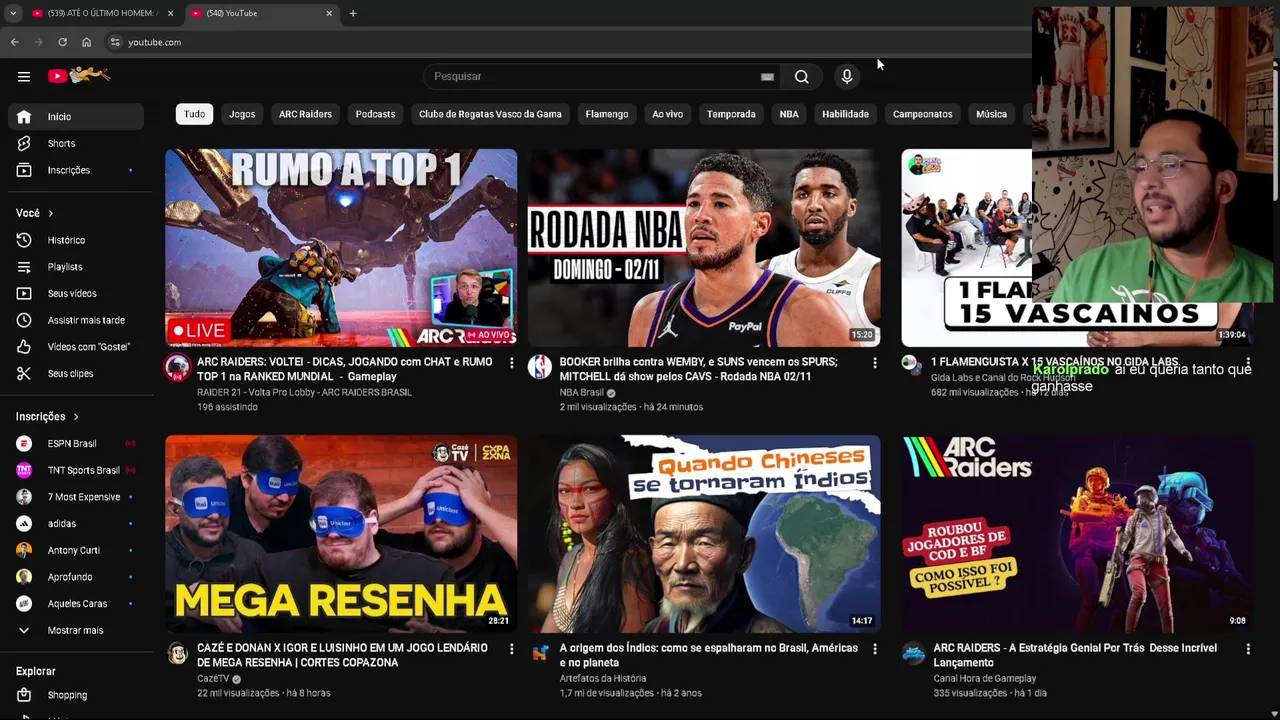Select the Jogos filter chip
This screenshot has width=1280, height=720.
242,114
